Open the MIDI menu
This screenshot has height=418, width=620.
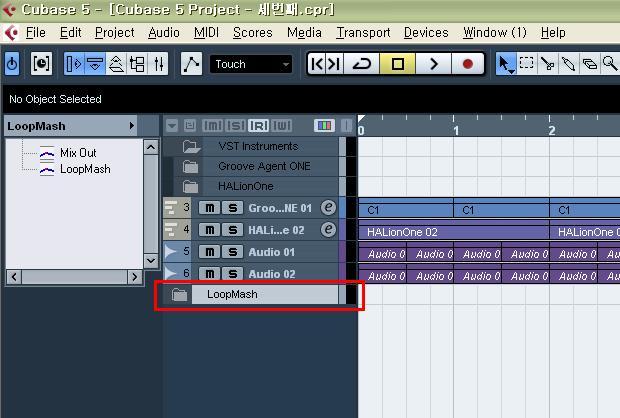click(x=206, y=32)
